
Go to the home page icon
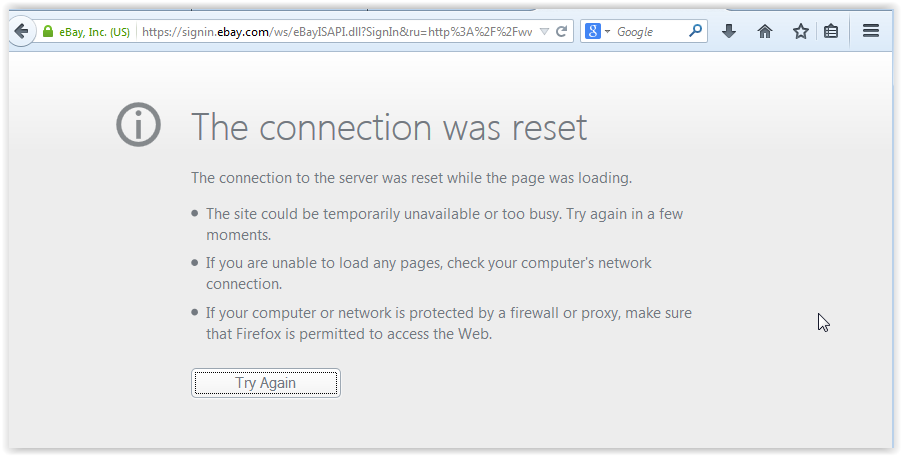point(765,31)
